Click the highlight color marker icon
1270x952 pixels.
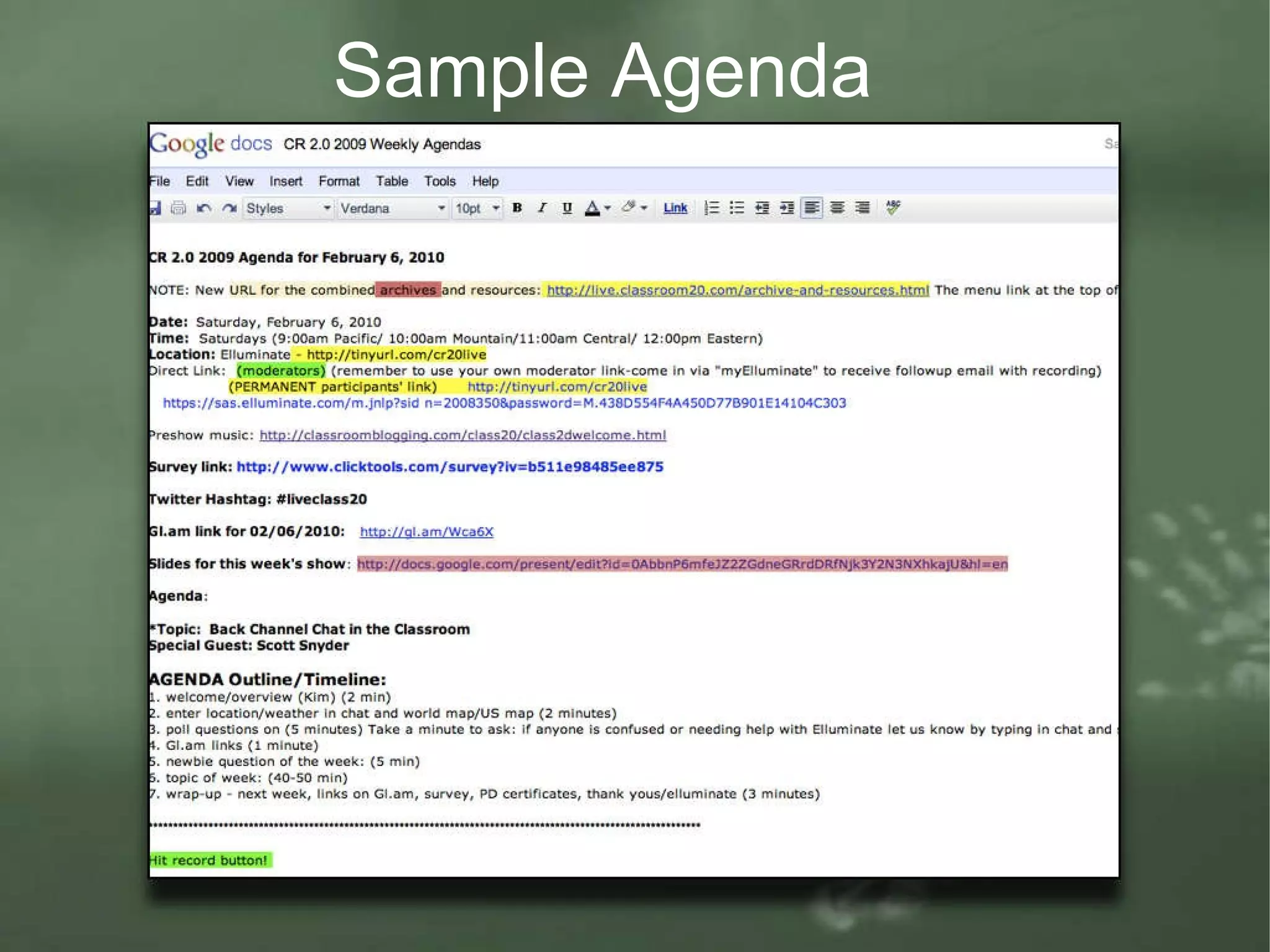[629, 207]
